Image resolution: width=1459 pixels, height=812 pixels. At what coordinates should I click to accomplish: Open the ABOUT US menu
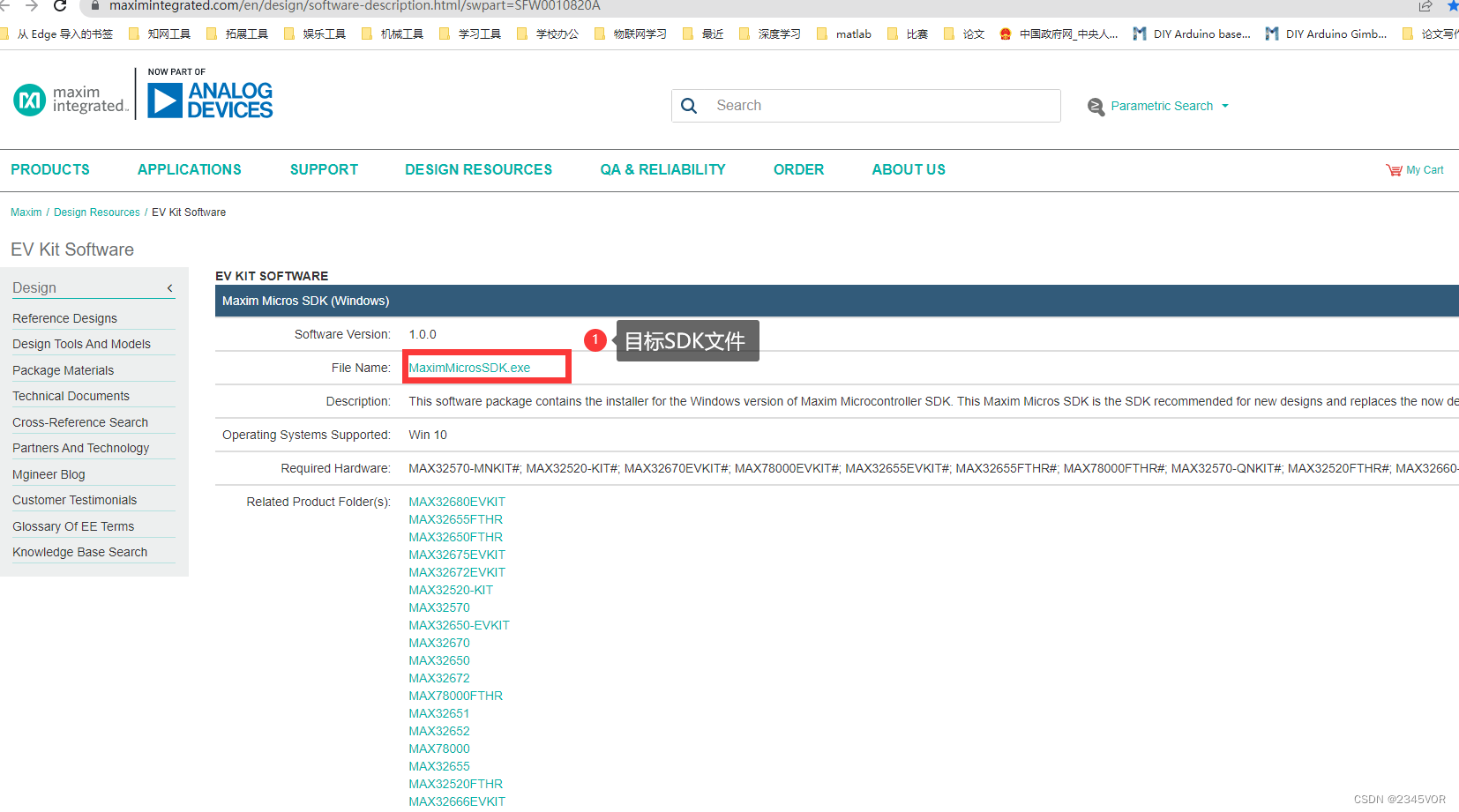[909, 169]
